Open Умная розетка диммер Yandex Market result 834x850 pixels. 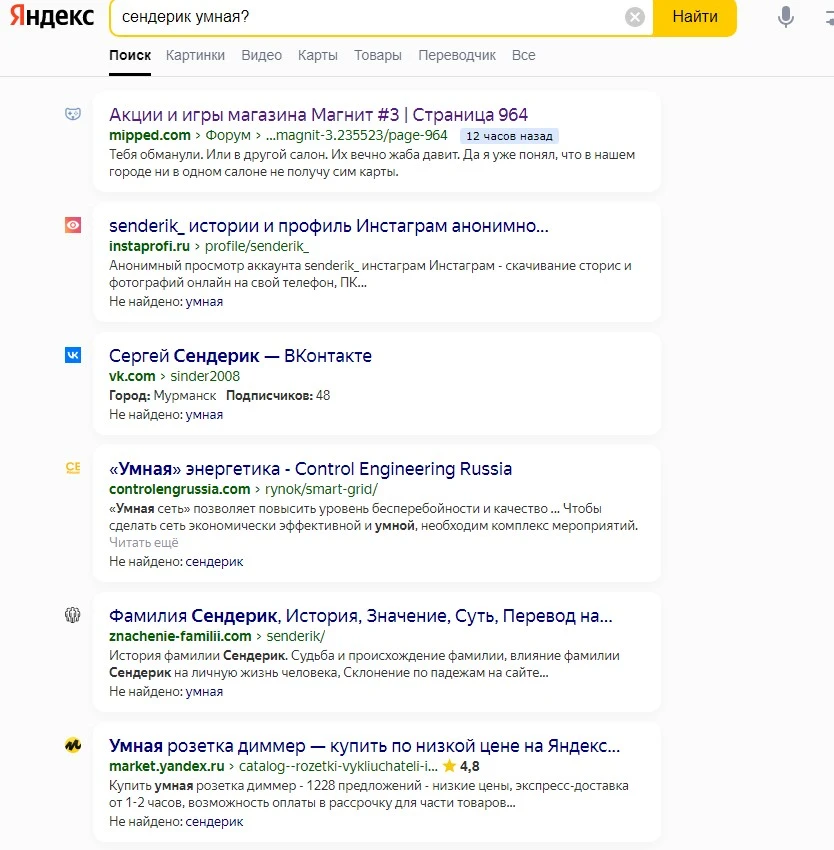click(x=364, y=746)
